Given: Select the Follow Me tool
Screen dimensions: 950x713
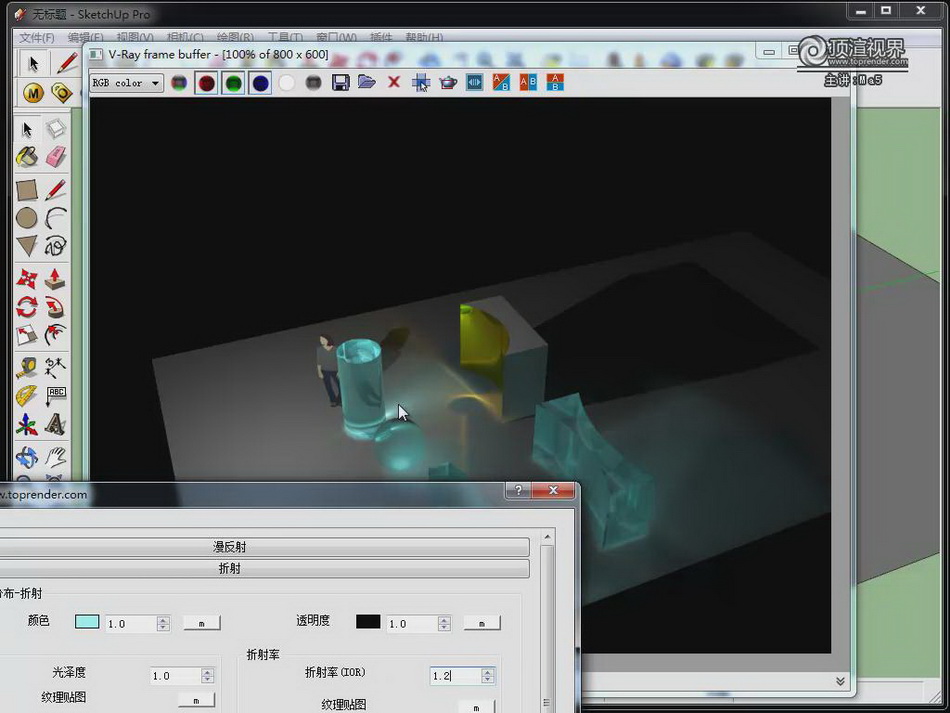Looking at the screenshot, I should pyautogui.click(x=55, y=307).
